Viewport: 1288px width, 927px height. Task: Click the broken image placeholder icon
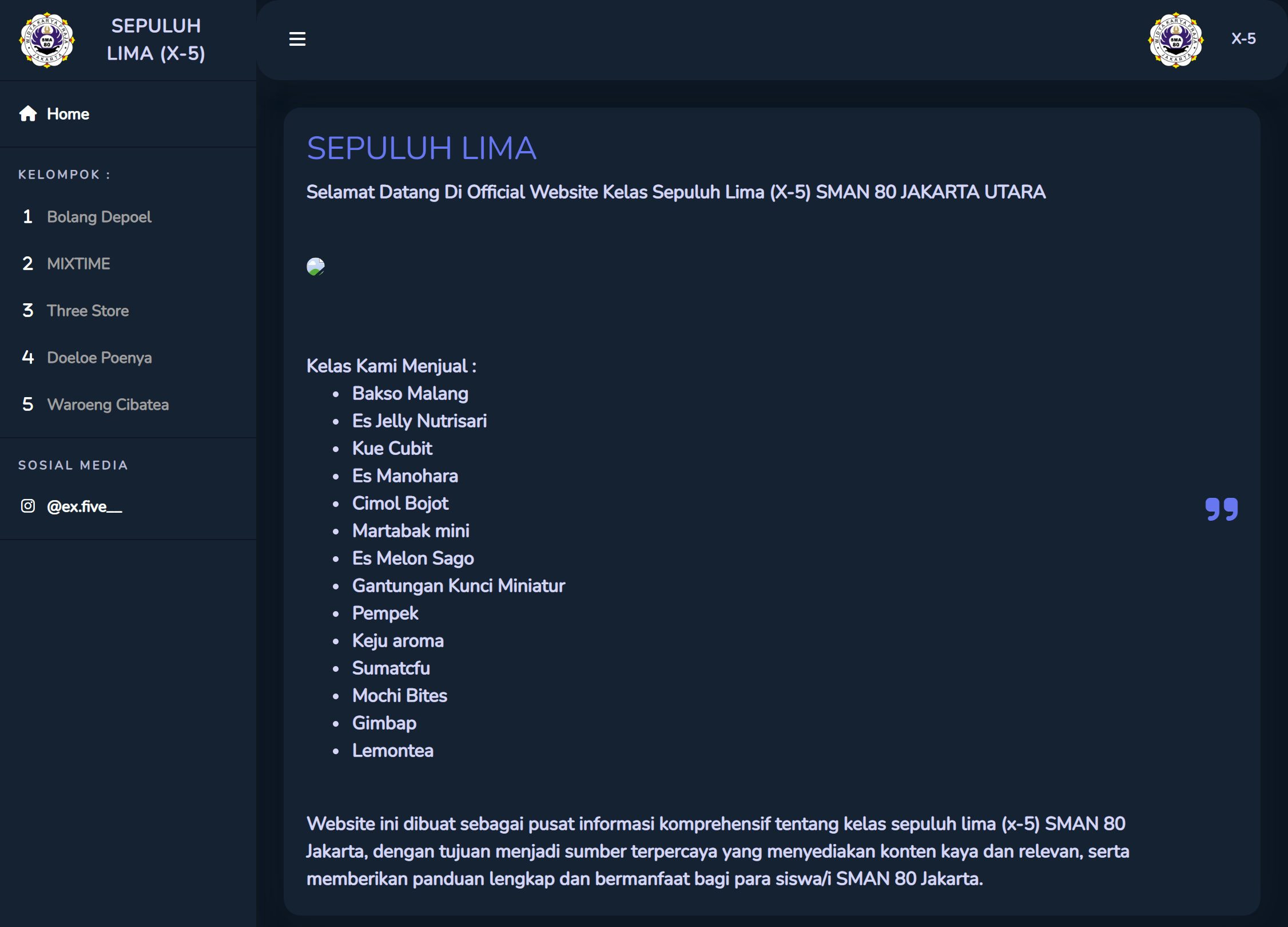tap(316, 267)
